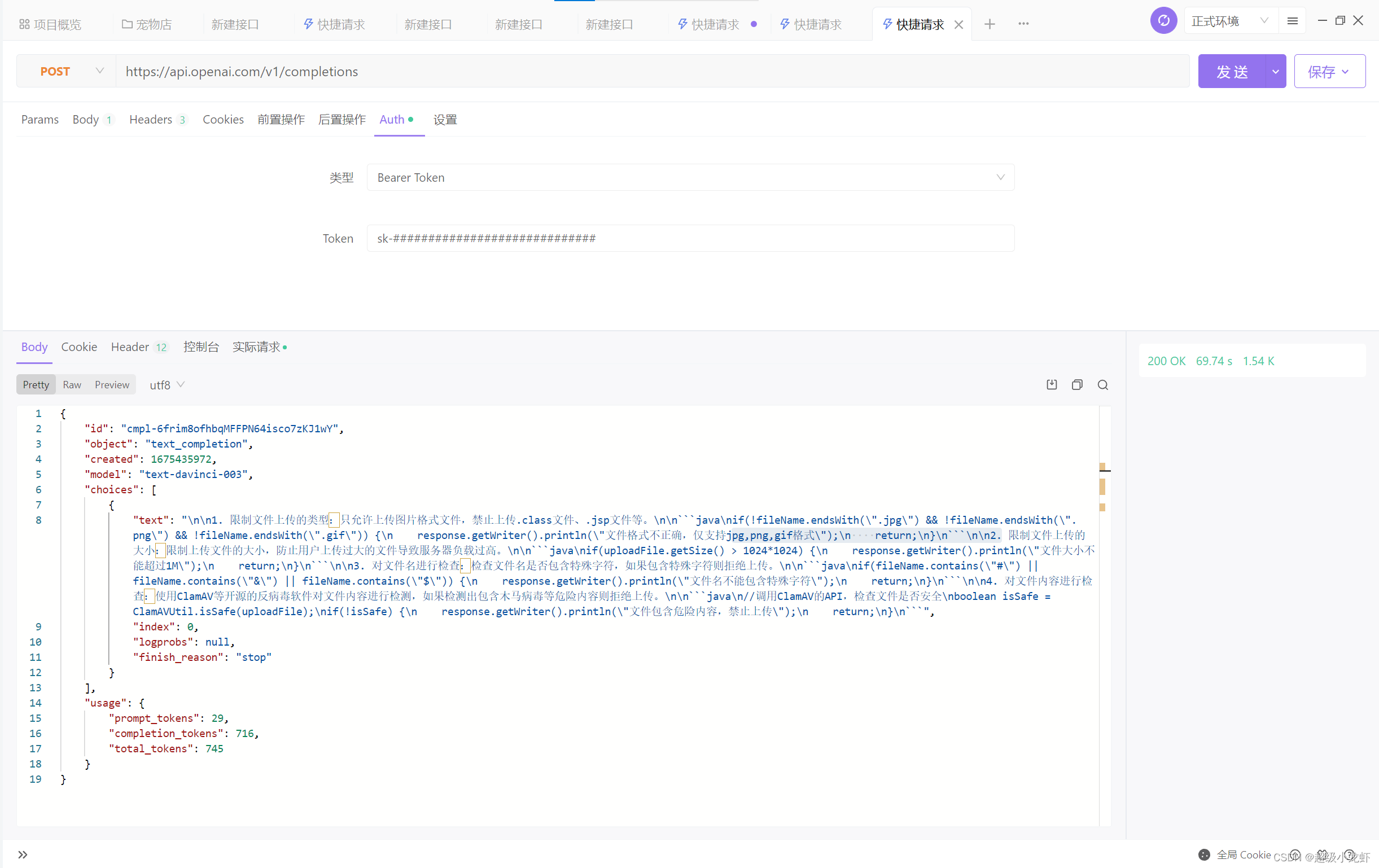Click the total_tokens value 745
1379x868 pixels.
click(x=214, y=749)
